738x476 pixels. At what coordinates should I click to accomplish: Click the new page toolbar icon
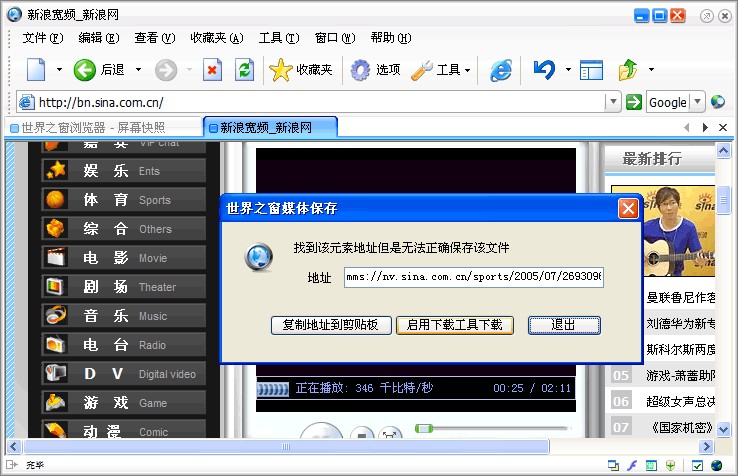pos(36,70)
